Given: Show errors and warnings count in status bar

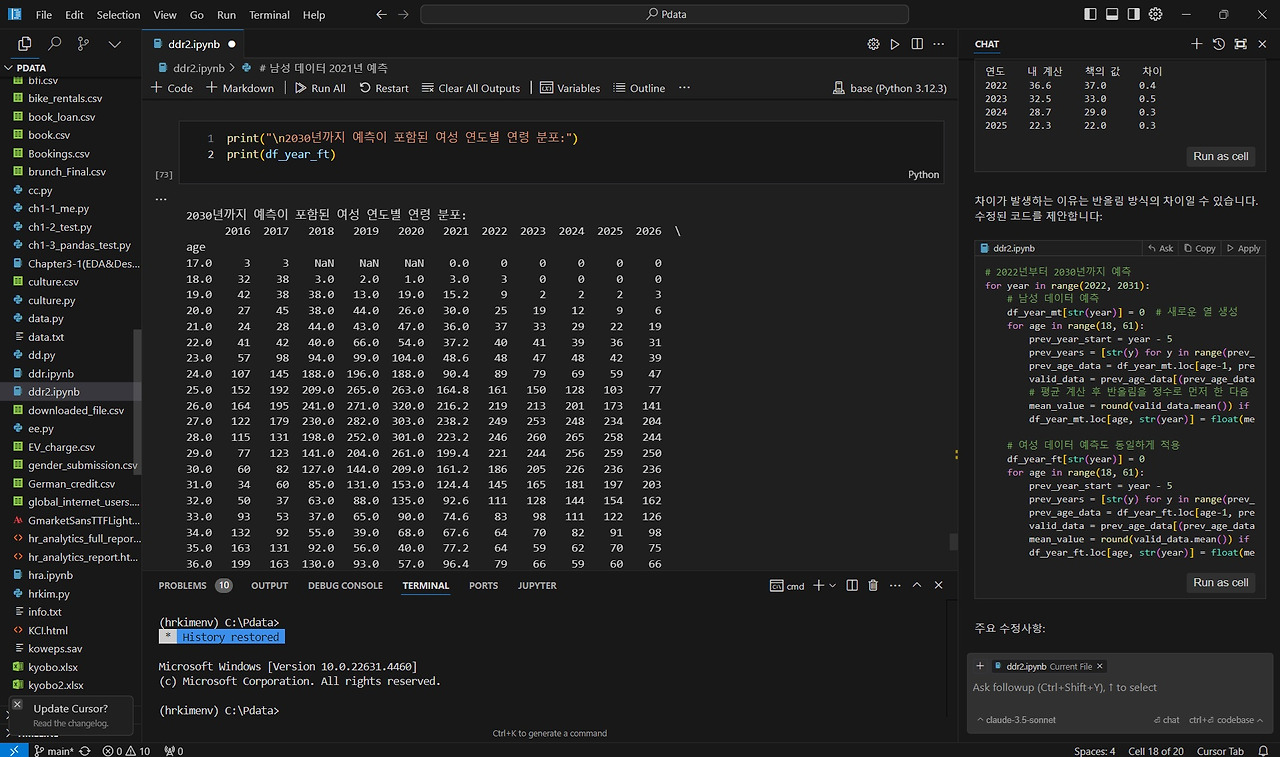Looking at the screenshot, I should pos(126,751).
